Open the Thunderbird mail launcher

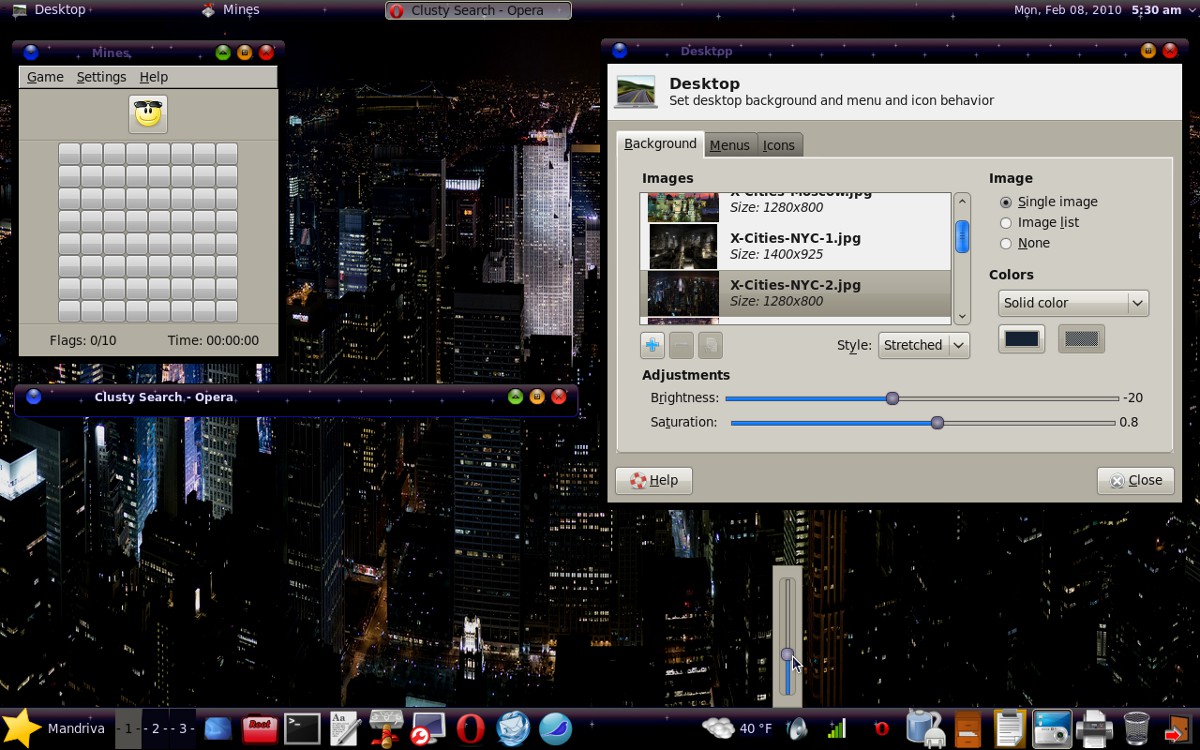pyautogui.click(x=514, y=729)
